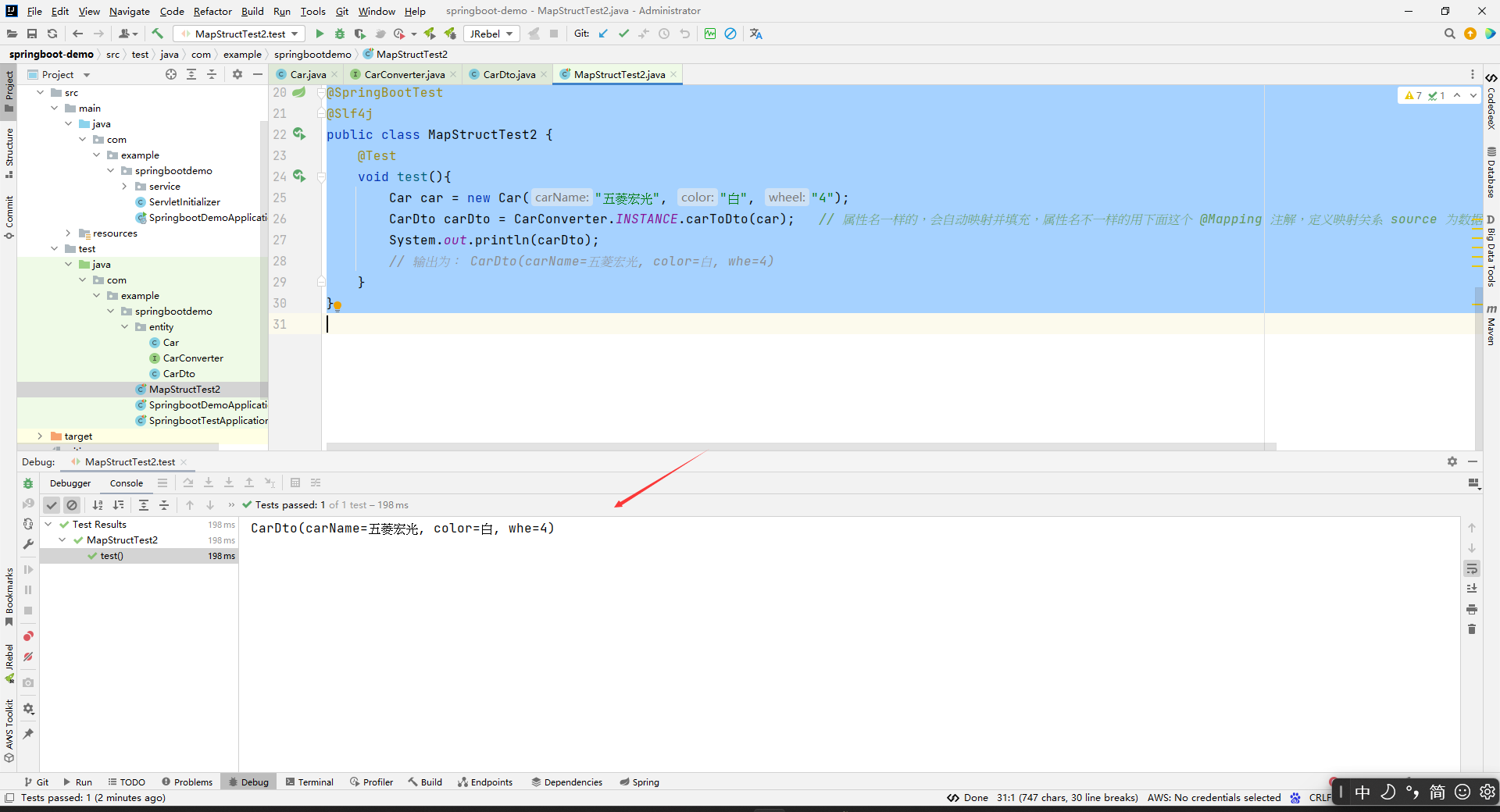The height and width of the screenshot is (812, 1500).
Task: Open the Debug panel settings gear
Action: point(1452,461)
